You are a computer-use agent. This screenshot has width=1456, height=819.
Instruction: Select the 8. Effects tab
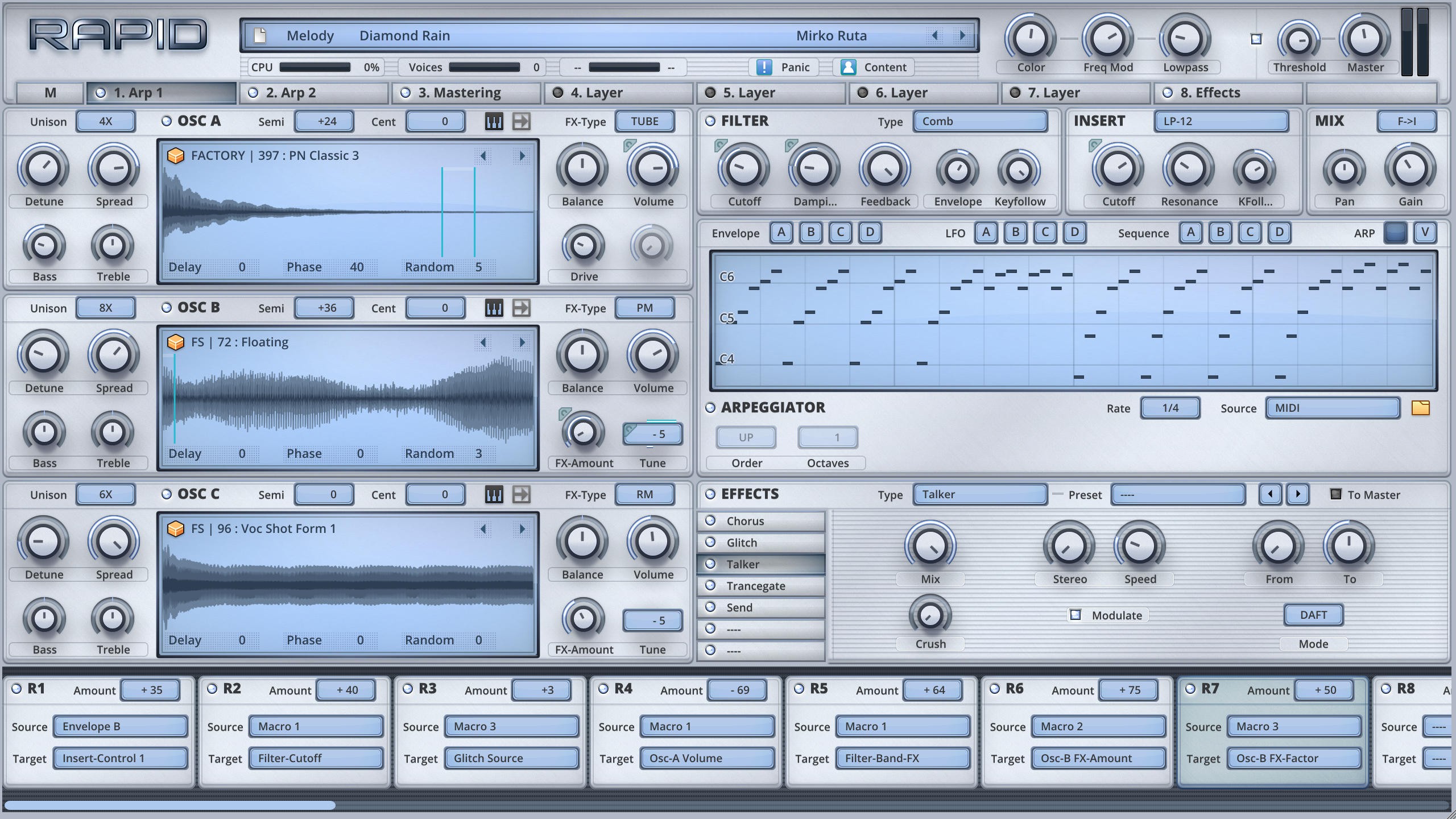coord(1228,93)
